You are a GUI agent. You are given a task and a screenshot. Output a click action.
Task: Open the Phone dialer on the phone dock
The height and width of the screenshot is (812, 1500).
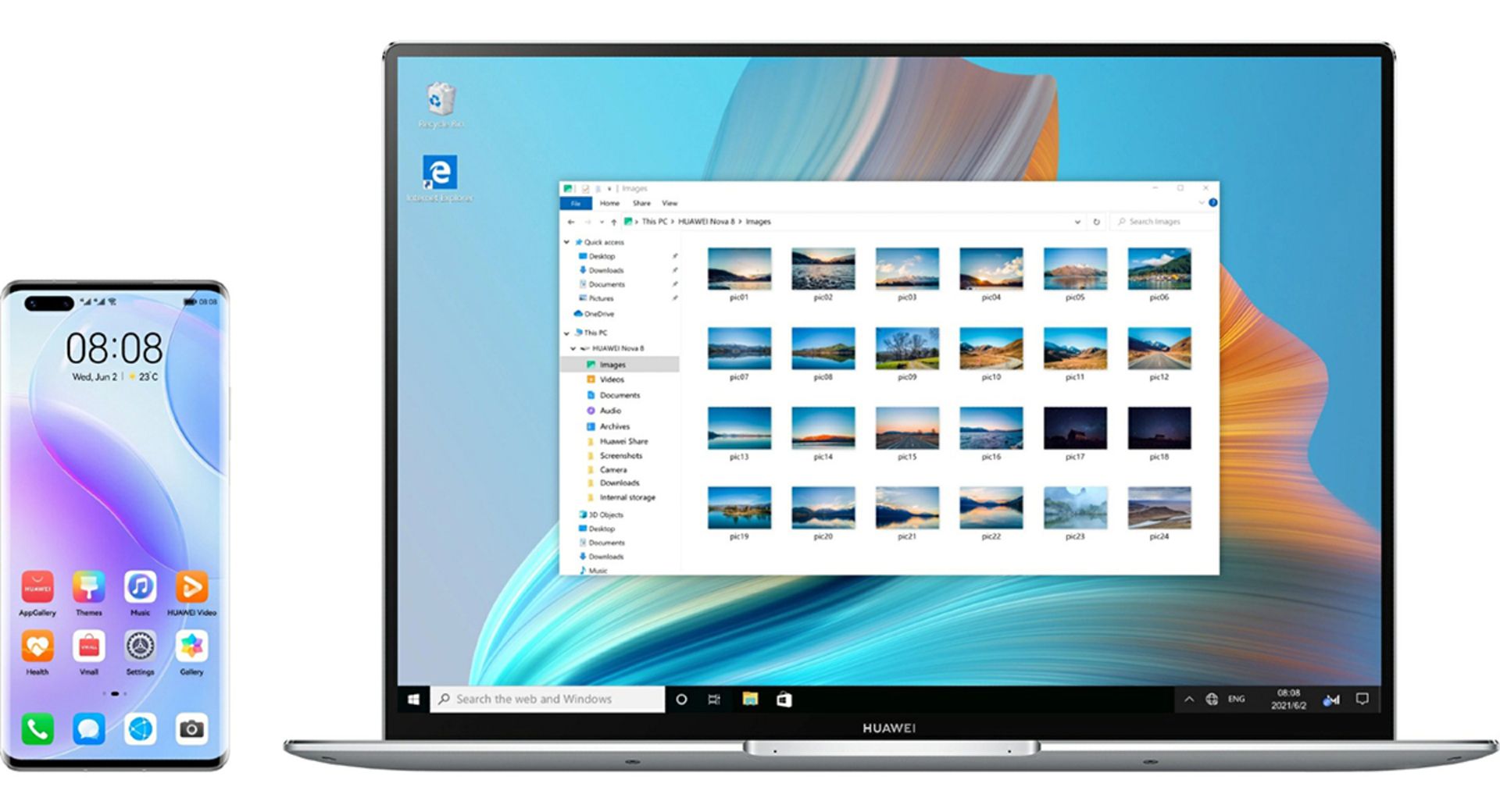pyautogui.click(x=37, y=729)
